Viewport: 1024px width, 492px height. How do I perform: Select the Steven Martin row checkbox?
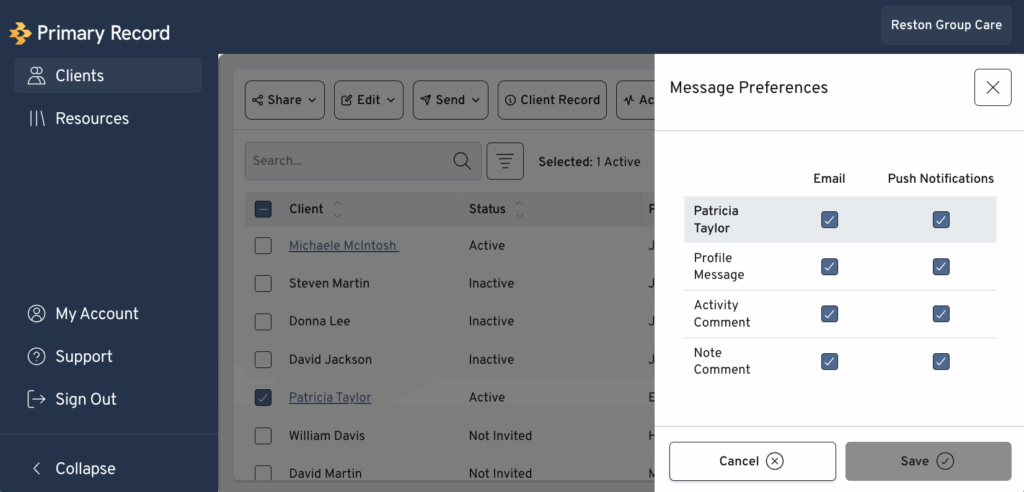(263, 284)
